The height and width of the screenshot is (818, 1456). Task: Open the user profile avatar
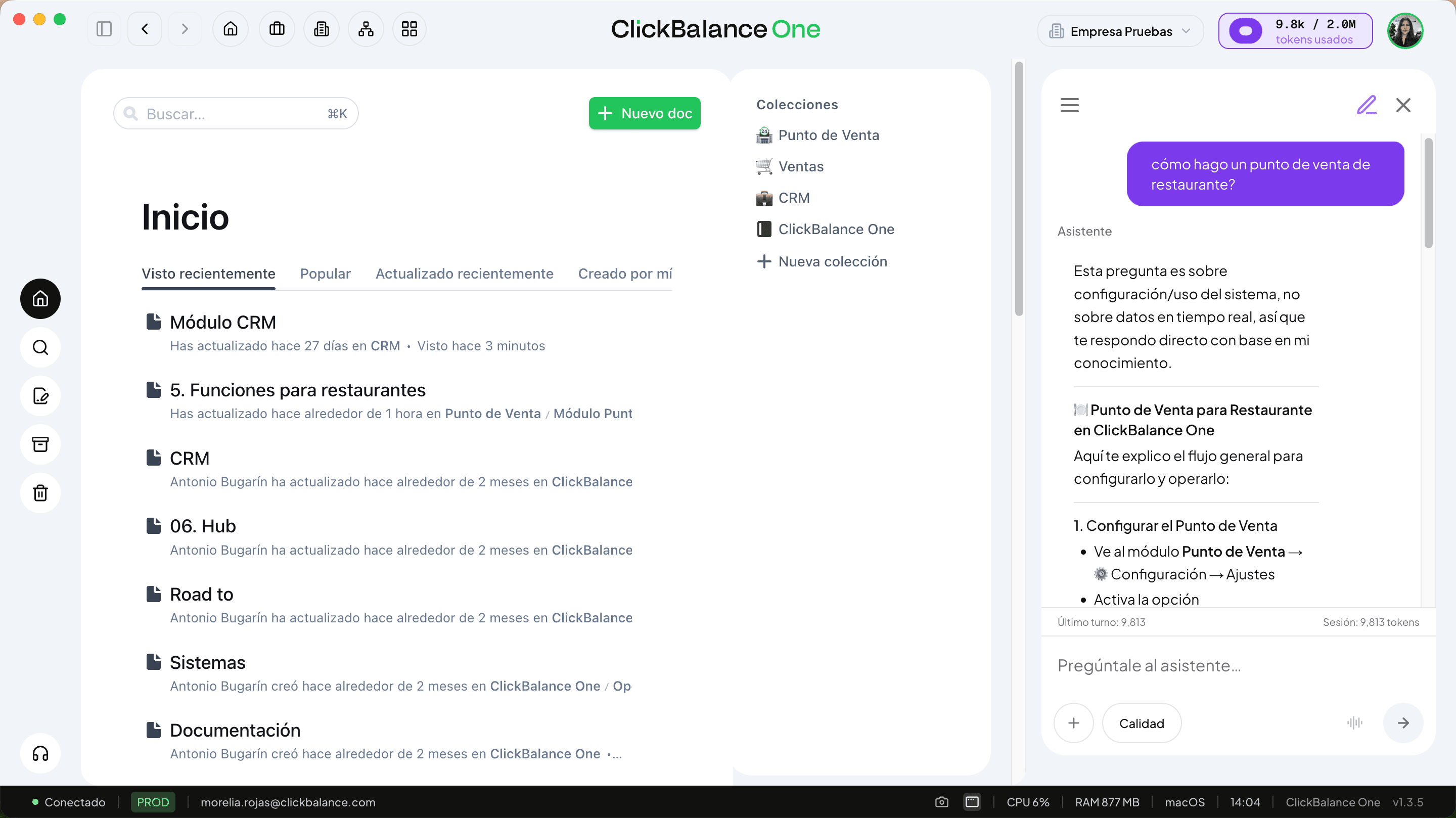tap(1405, 31)
